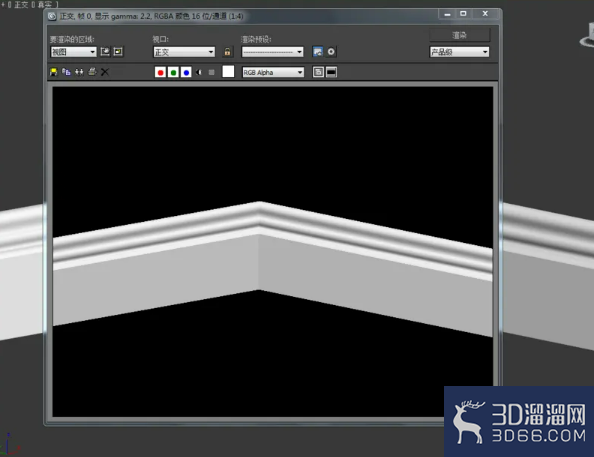Click the viewport label 正交 at top-left
Screen dimensions: 594x457
click(21, 5)
